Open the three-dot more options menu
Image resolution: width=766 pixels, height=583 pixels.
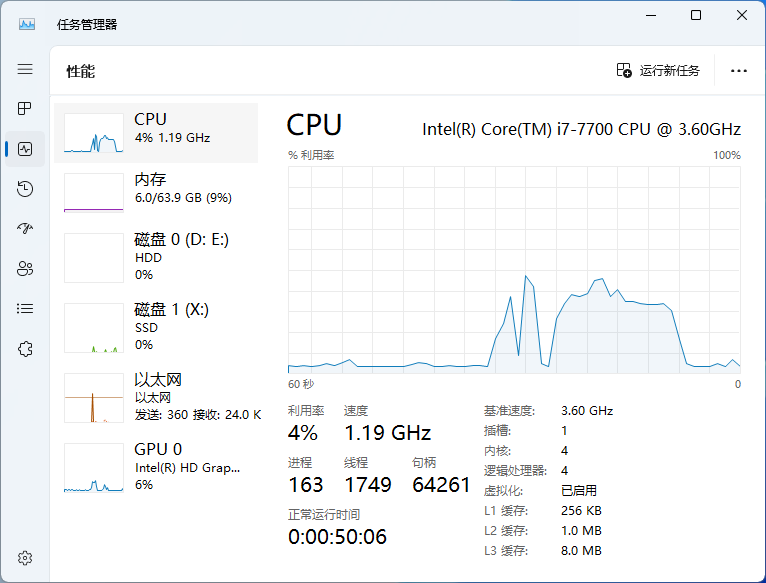click(x=739, y=71)
